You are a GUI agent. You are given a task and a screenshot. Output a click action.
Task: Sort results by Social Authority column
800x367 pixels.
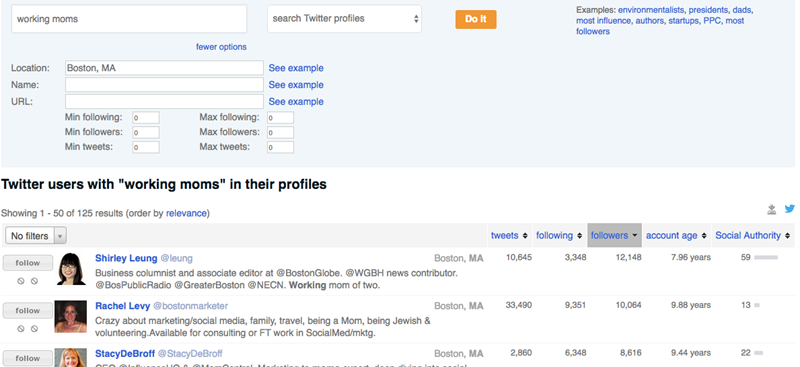[x=753, y=235]
